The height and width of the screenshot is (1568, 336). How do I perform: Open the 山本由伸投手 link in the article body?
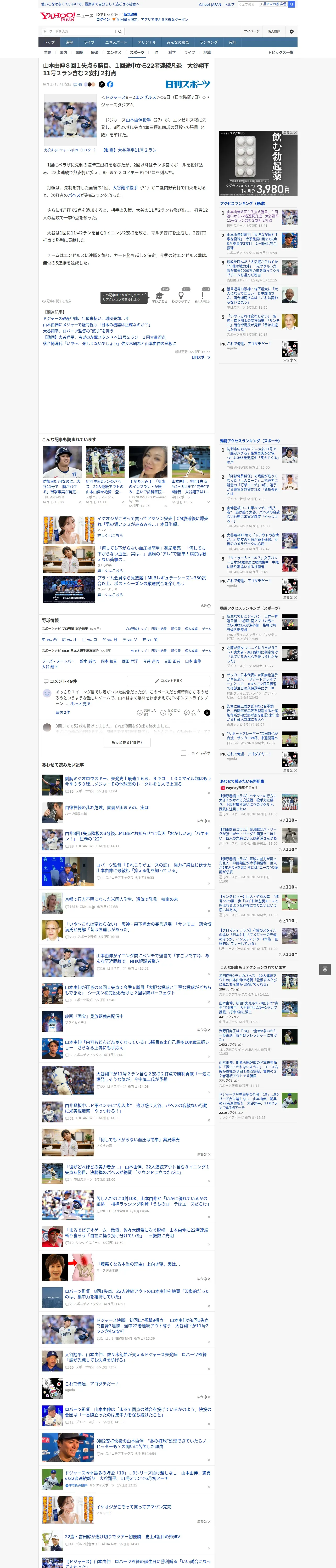coord(138,120)
